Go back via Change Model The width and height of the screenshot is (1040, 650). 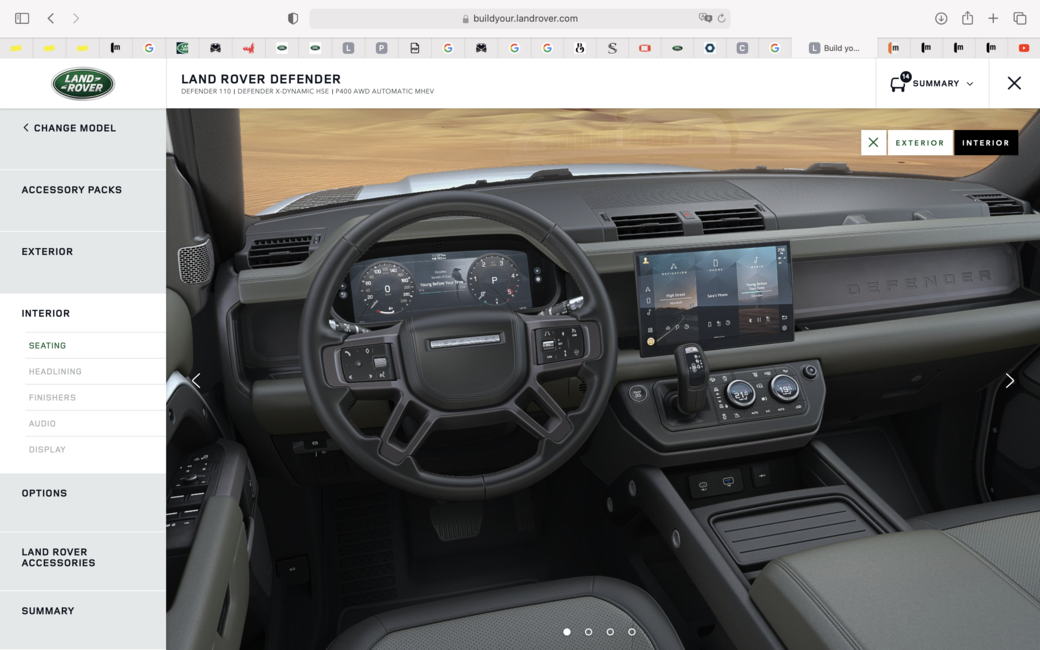[70, 128]
